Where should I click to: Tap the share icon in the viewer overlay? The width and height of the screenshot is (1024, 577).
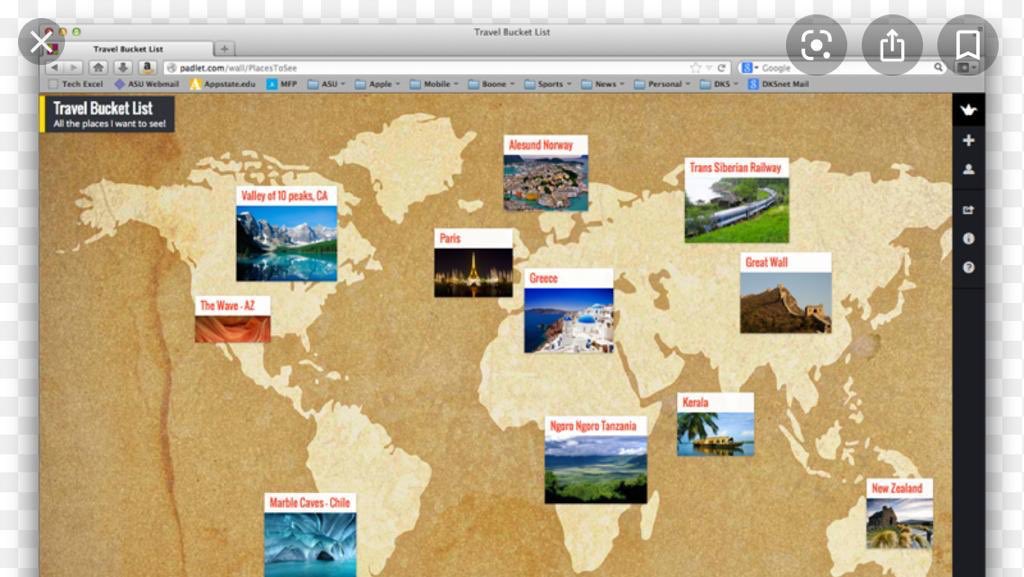coord(891,45)
